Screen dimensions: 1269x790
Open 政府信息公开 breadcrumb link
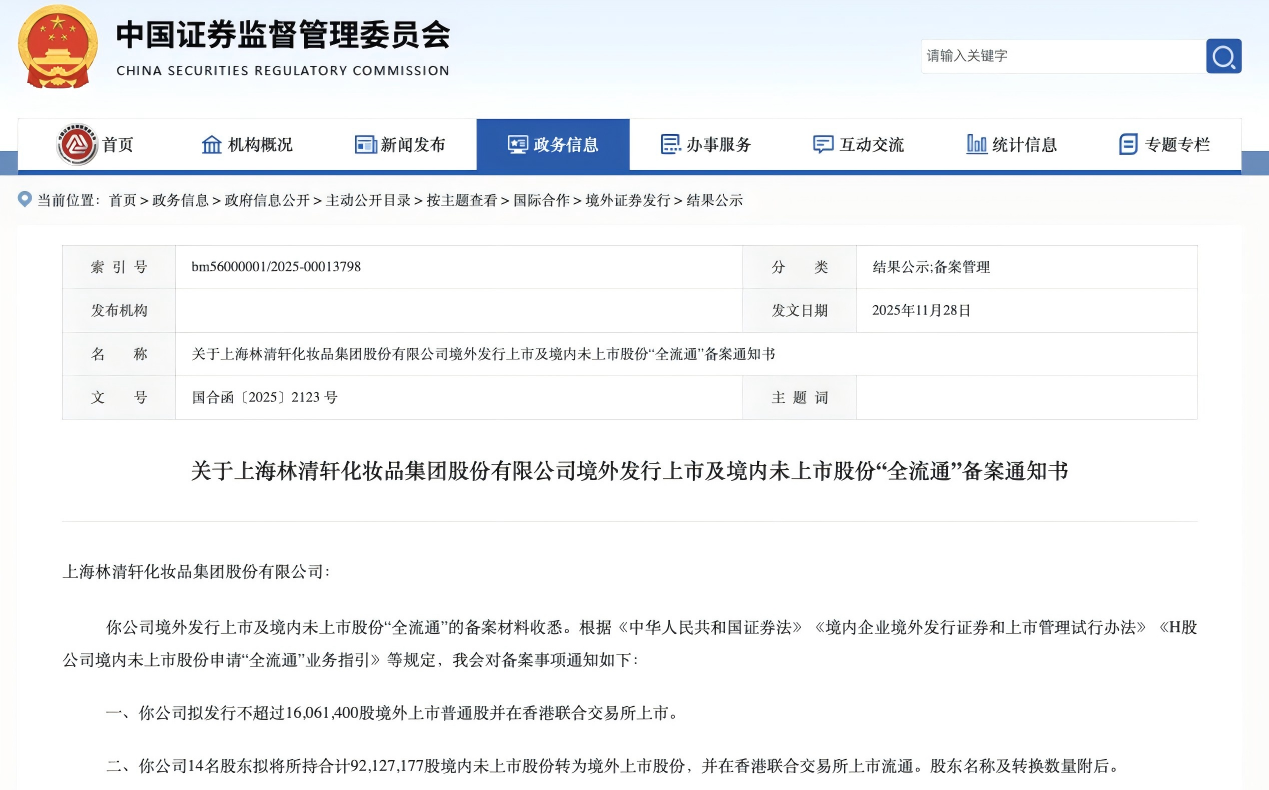coord(267,200)
